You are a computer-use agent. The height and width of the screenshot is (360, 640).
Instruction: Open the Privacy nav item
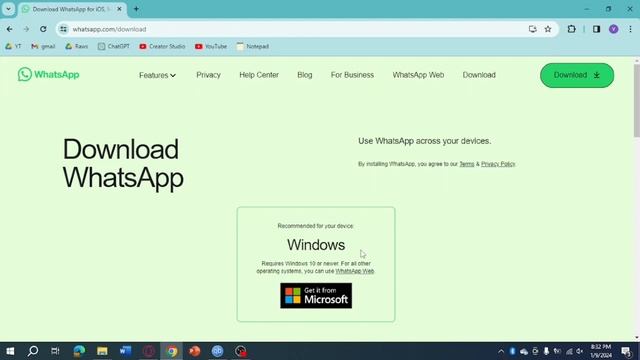(208, 75)
